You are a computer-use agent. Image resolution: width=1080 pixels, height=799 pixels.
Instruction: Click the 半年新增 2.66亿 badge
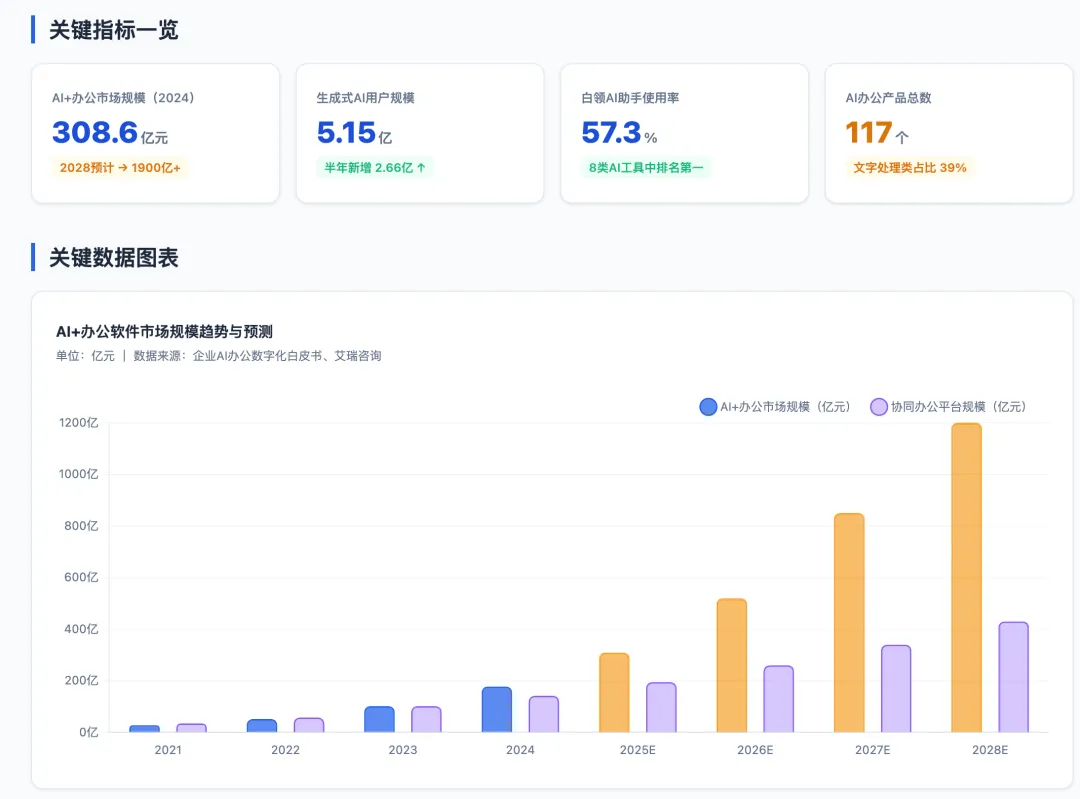(375, 167)
